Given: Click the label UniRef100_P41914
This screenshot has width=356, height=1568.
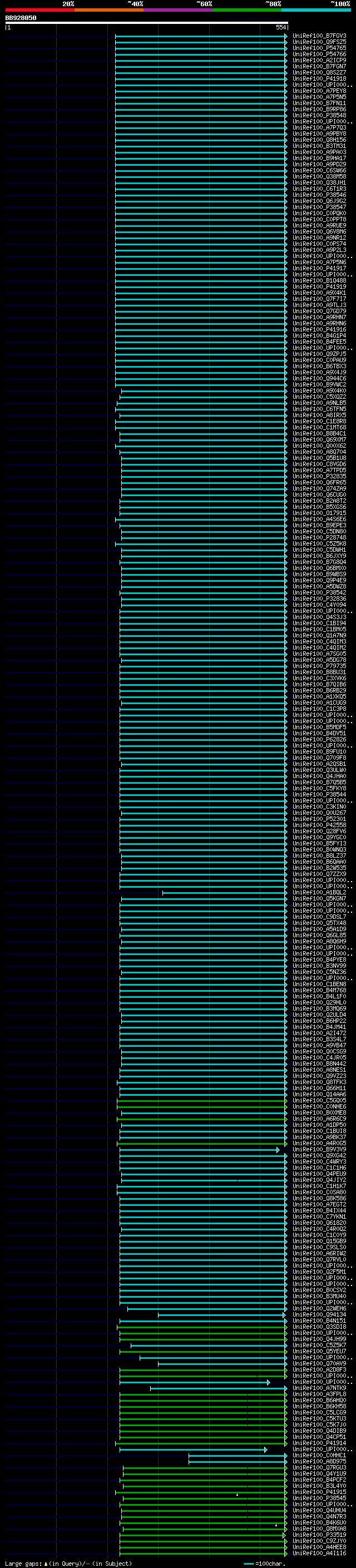Looking at the screenshot, I should pos(319,1443).
